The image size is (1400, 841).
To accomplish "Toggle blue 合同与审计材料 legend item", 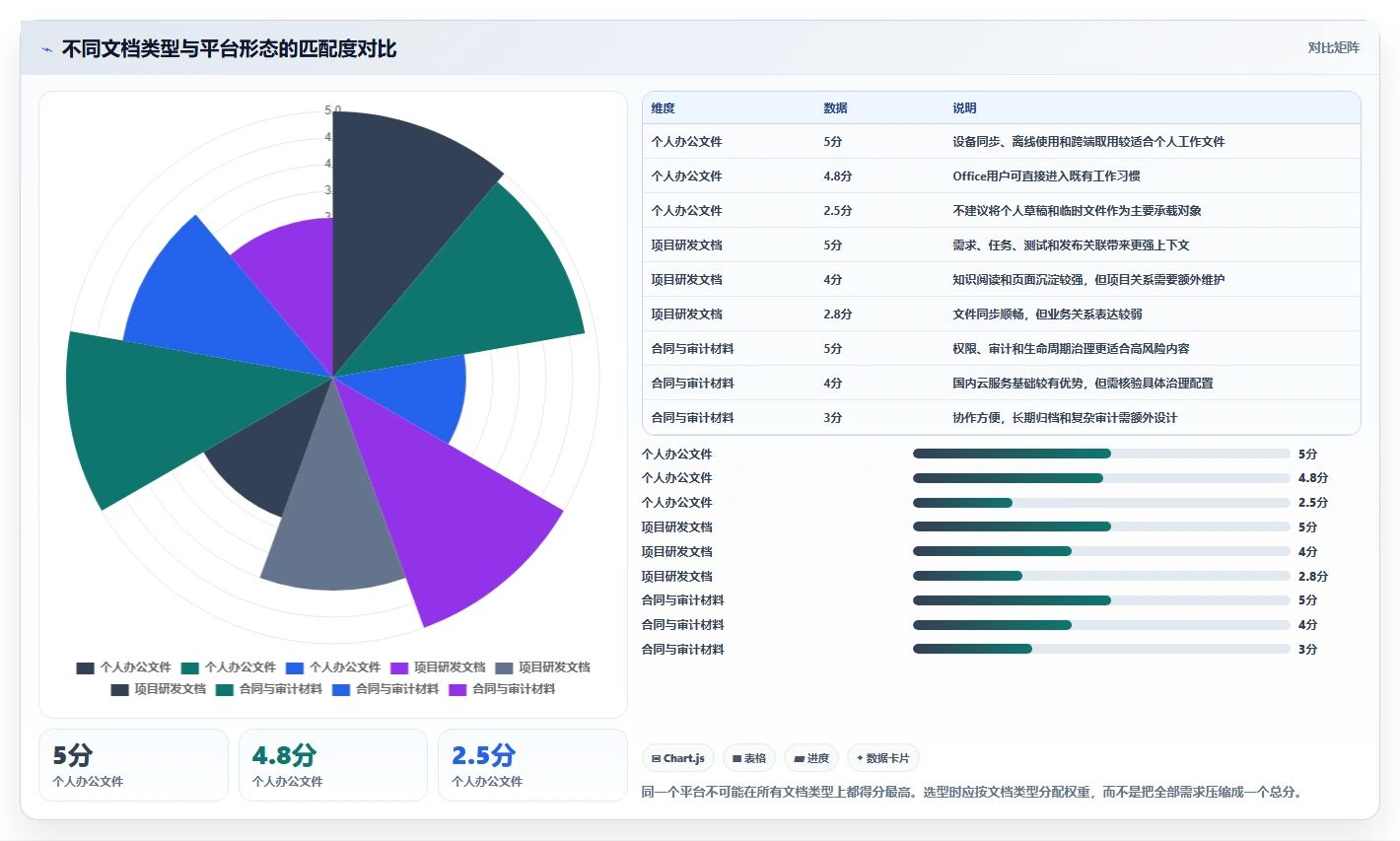I will 385,689.
